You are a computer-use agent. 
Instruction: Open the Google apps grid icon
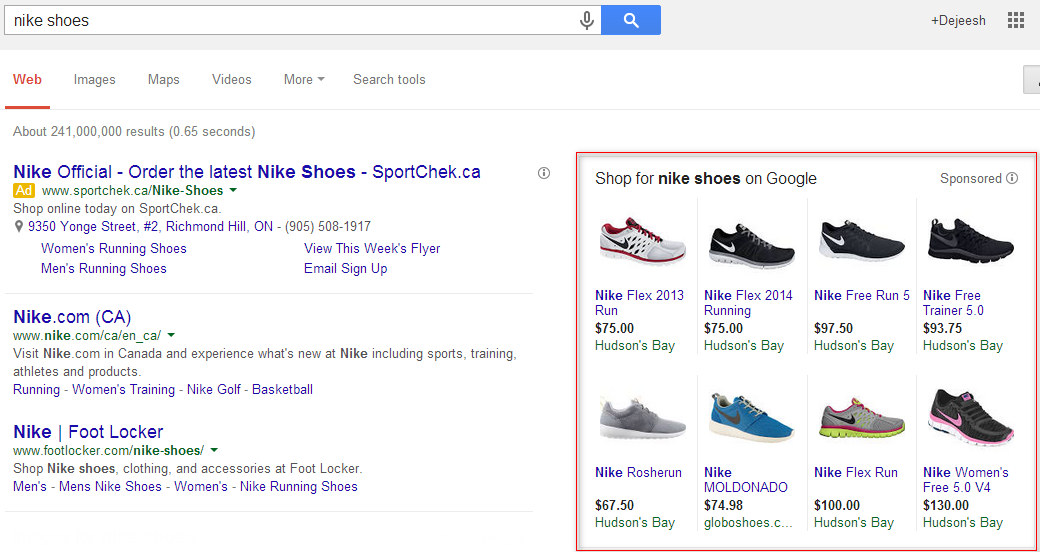pos(1015,21)
